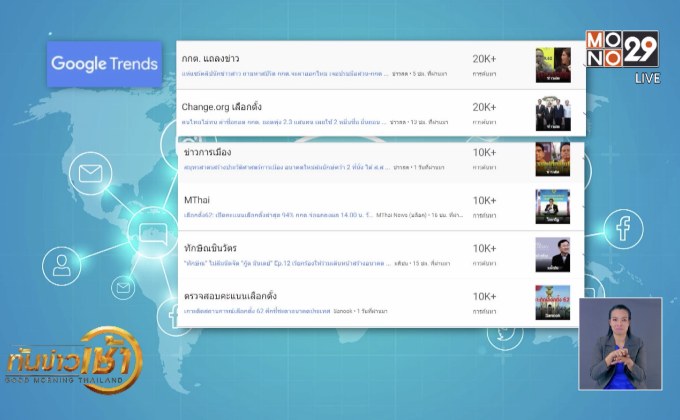Screen dimensions: 680x420
Task: Click the thumbnail beside กกต. แถลงข่าว
Action: [x=553, y=64]
